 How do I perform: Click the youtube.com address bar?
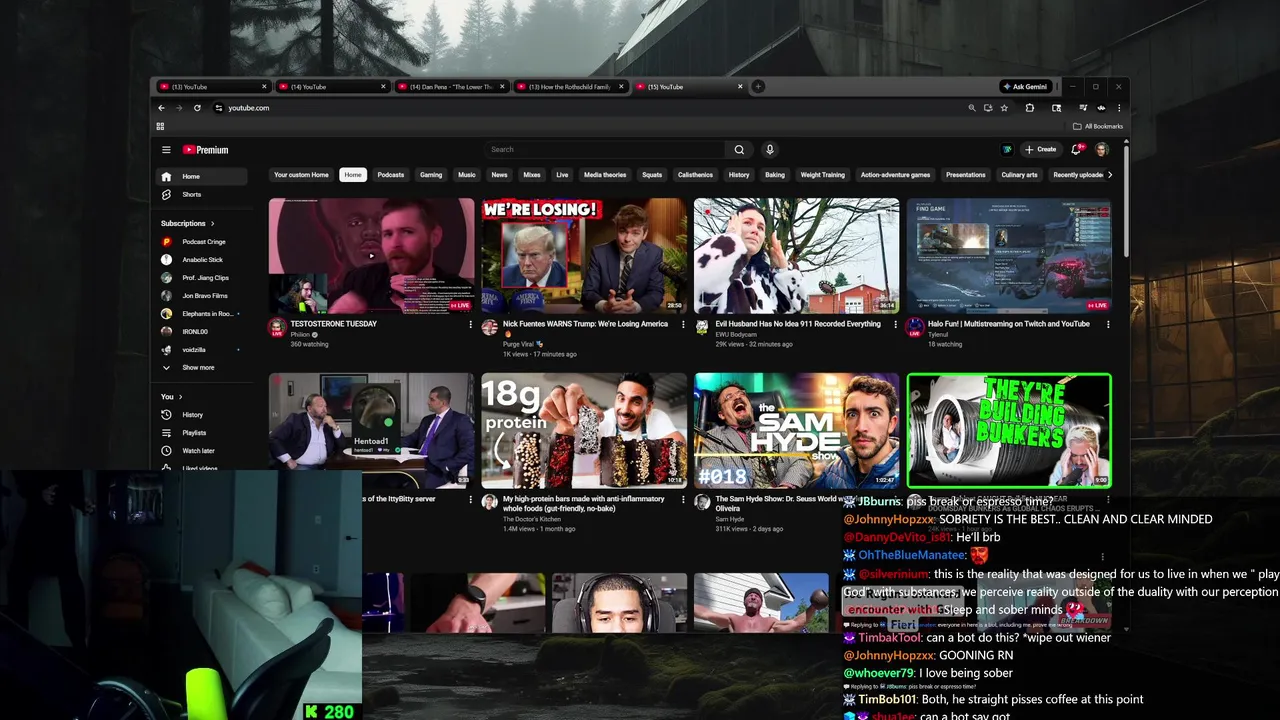590,108
